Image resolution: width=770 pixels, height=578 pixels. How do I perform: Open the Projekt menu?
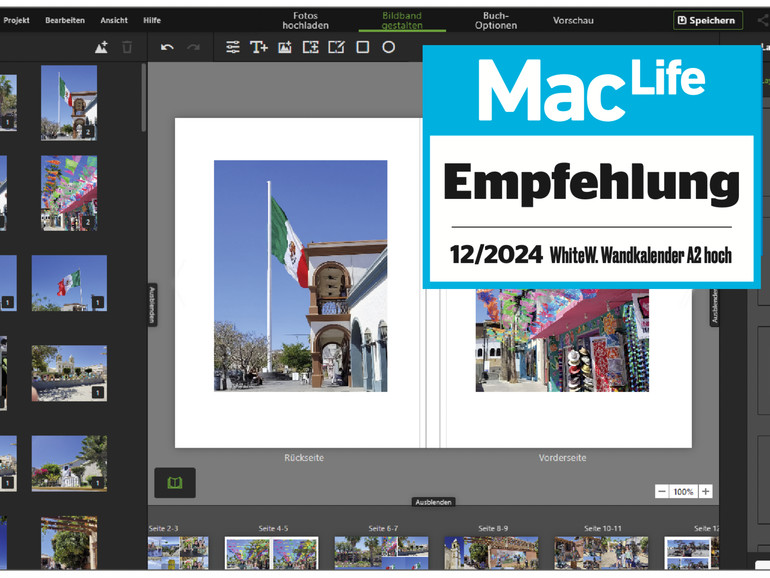click(x=16, y=20)
